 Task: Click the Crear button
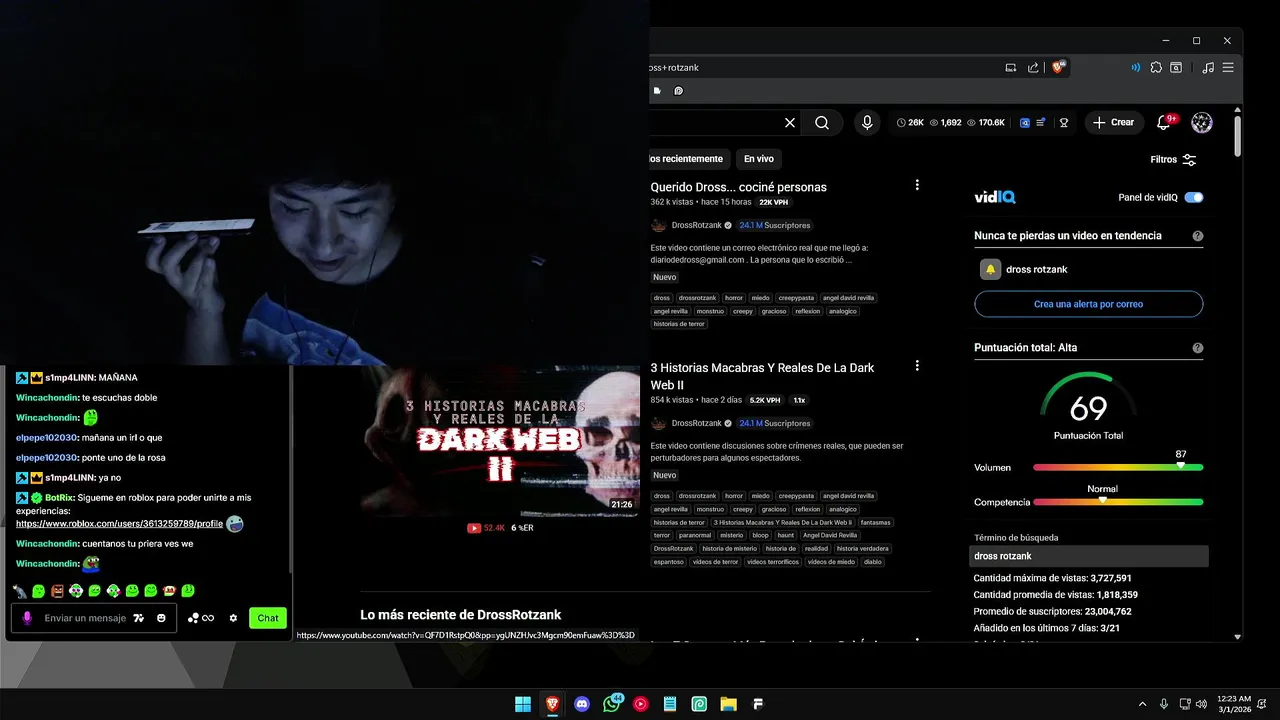pyautogui.click(x=1114, y=122)
